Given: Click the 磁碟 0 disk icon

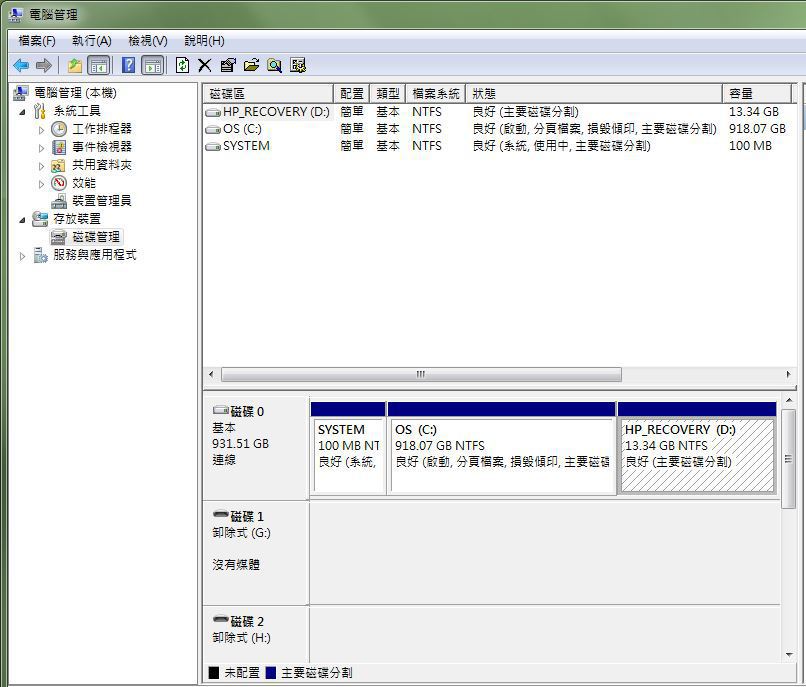Looking at the screenshot, I should click(221, 410).
